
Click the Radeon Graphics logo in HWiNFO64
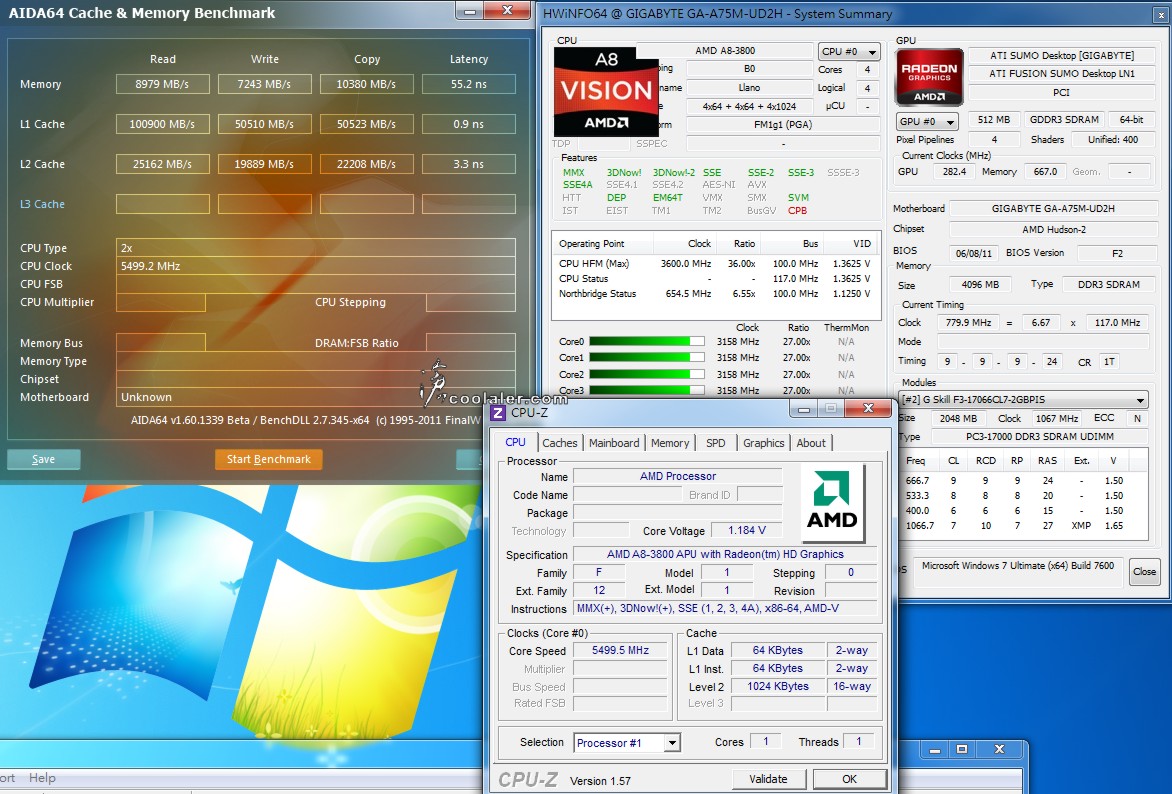point(929,77)
